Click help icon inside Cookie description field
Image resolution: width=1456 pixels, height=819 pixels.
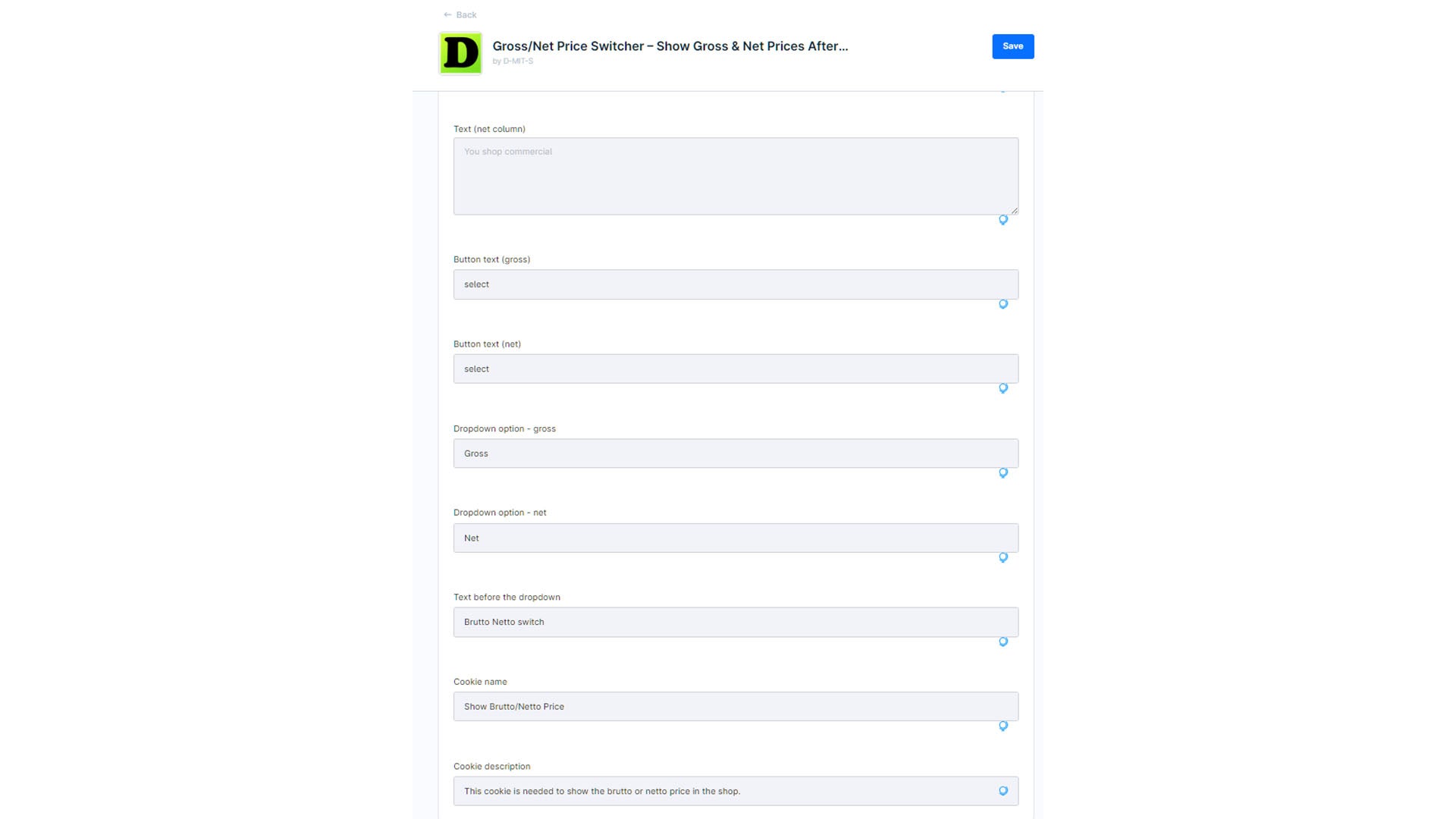coord(1003,791)
